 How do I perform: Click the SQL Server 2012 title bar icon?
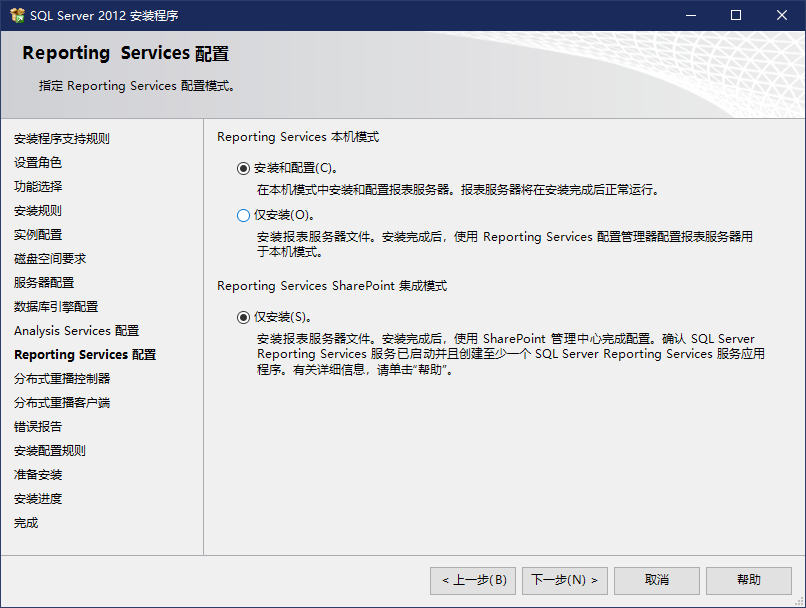point(16,15)
